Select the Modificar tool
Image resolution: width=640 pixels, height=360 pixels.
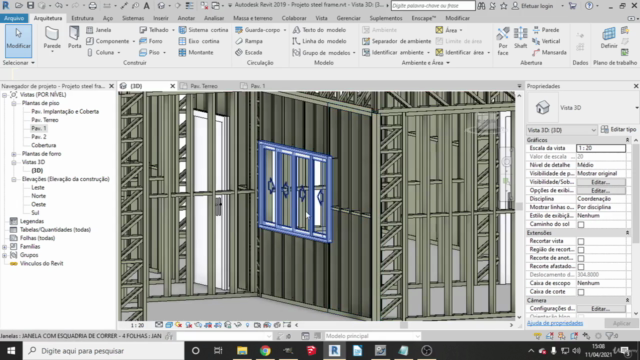(x=18, y=40)
